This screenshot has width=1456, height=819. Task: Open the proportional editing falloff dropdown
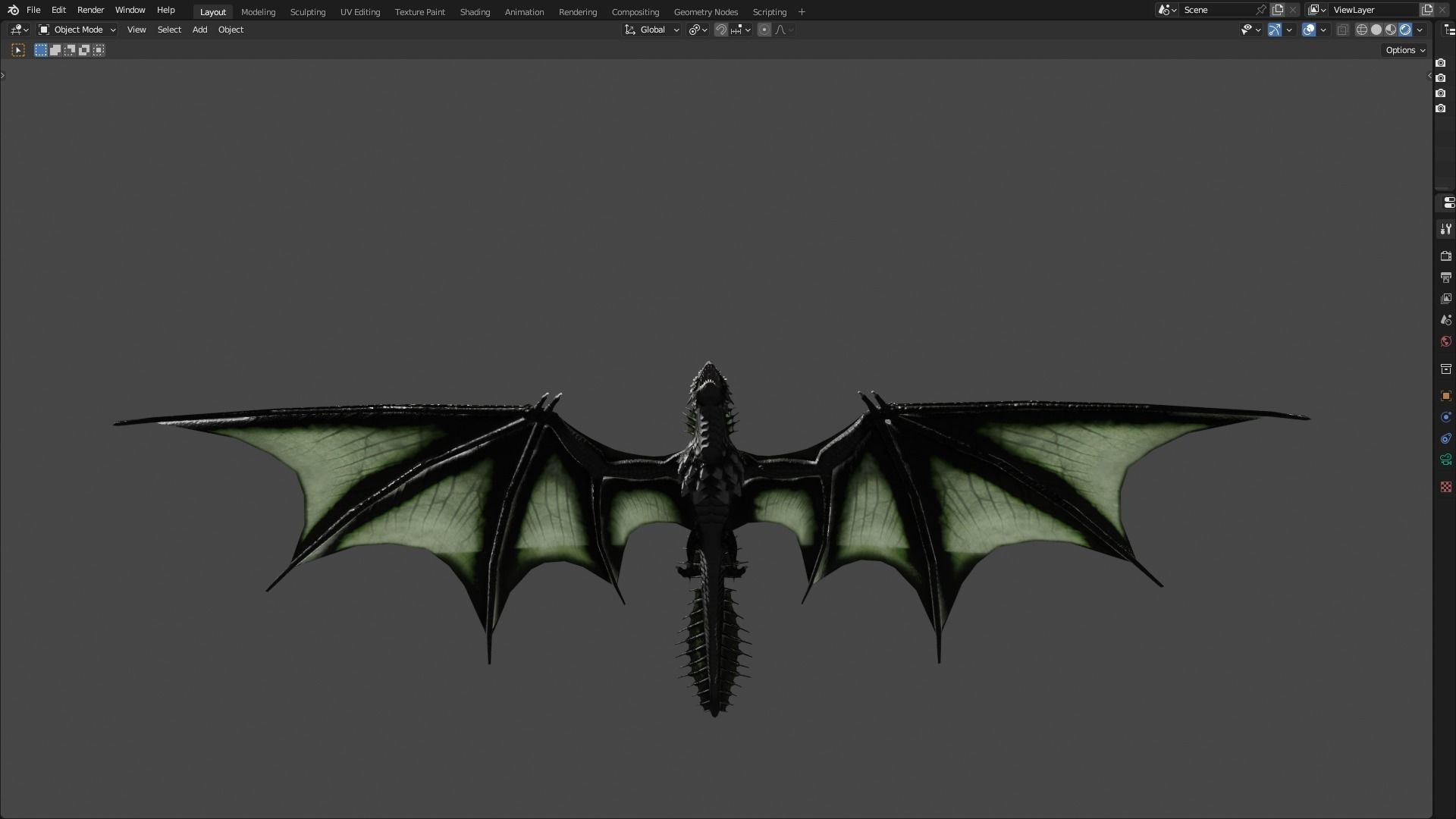tap(784, 30)
